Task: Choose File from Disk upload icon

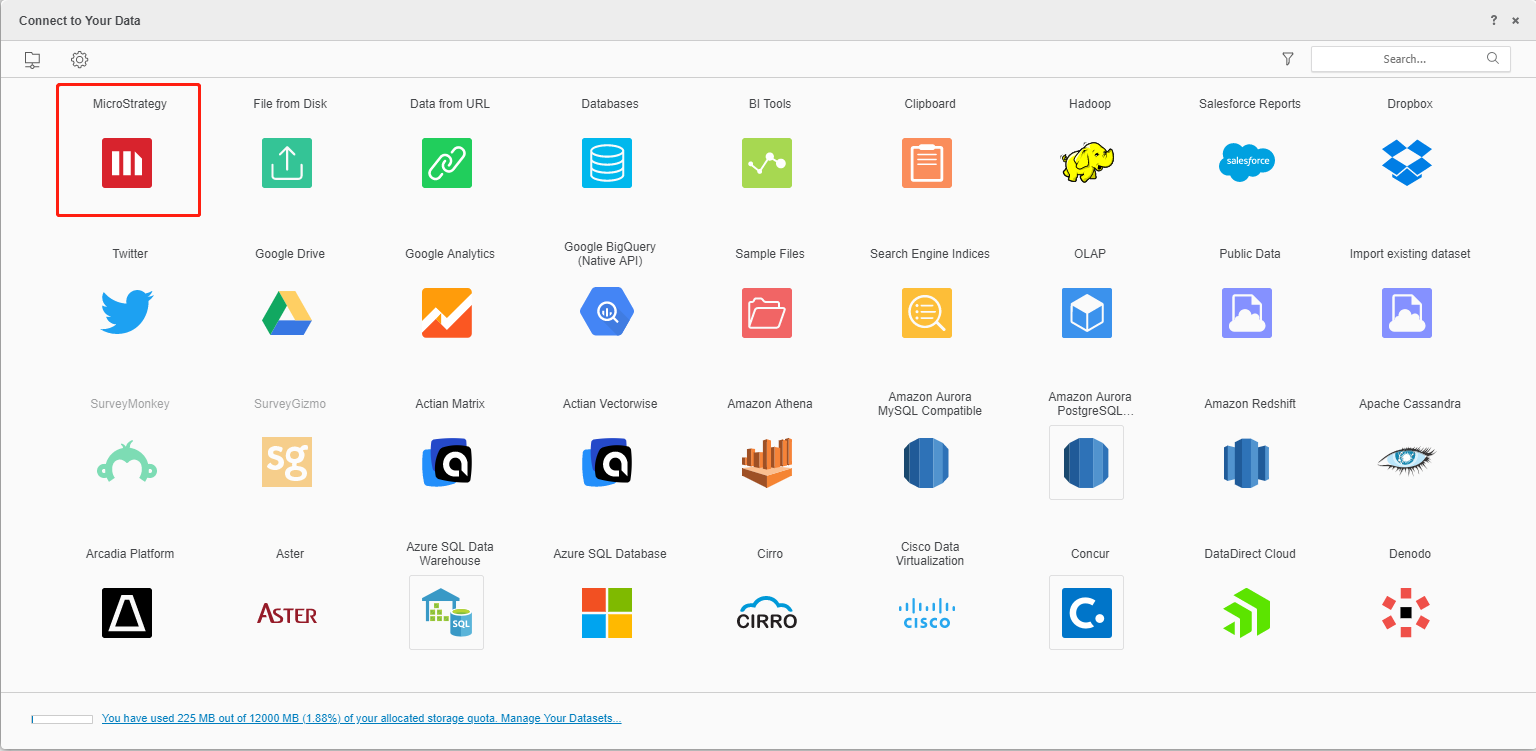Action: 287,163
